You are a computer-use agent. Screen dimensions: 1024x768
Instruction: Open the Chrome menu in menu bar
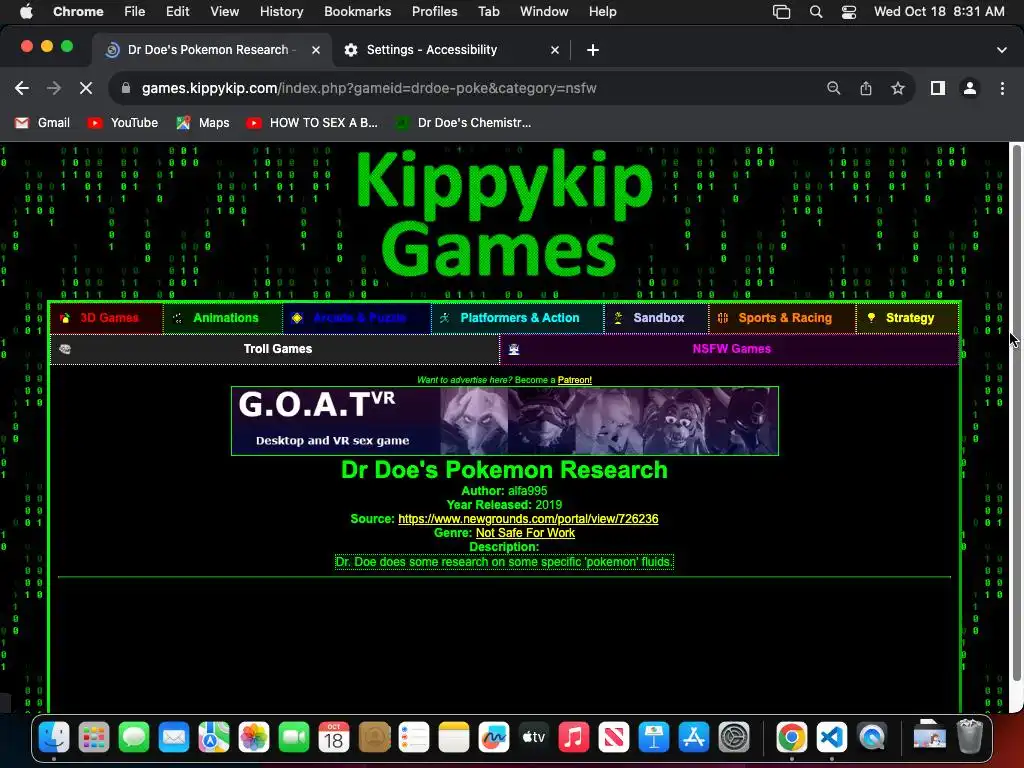(78, 12)
